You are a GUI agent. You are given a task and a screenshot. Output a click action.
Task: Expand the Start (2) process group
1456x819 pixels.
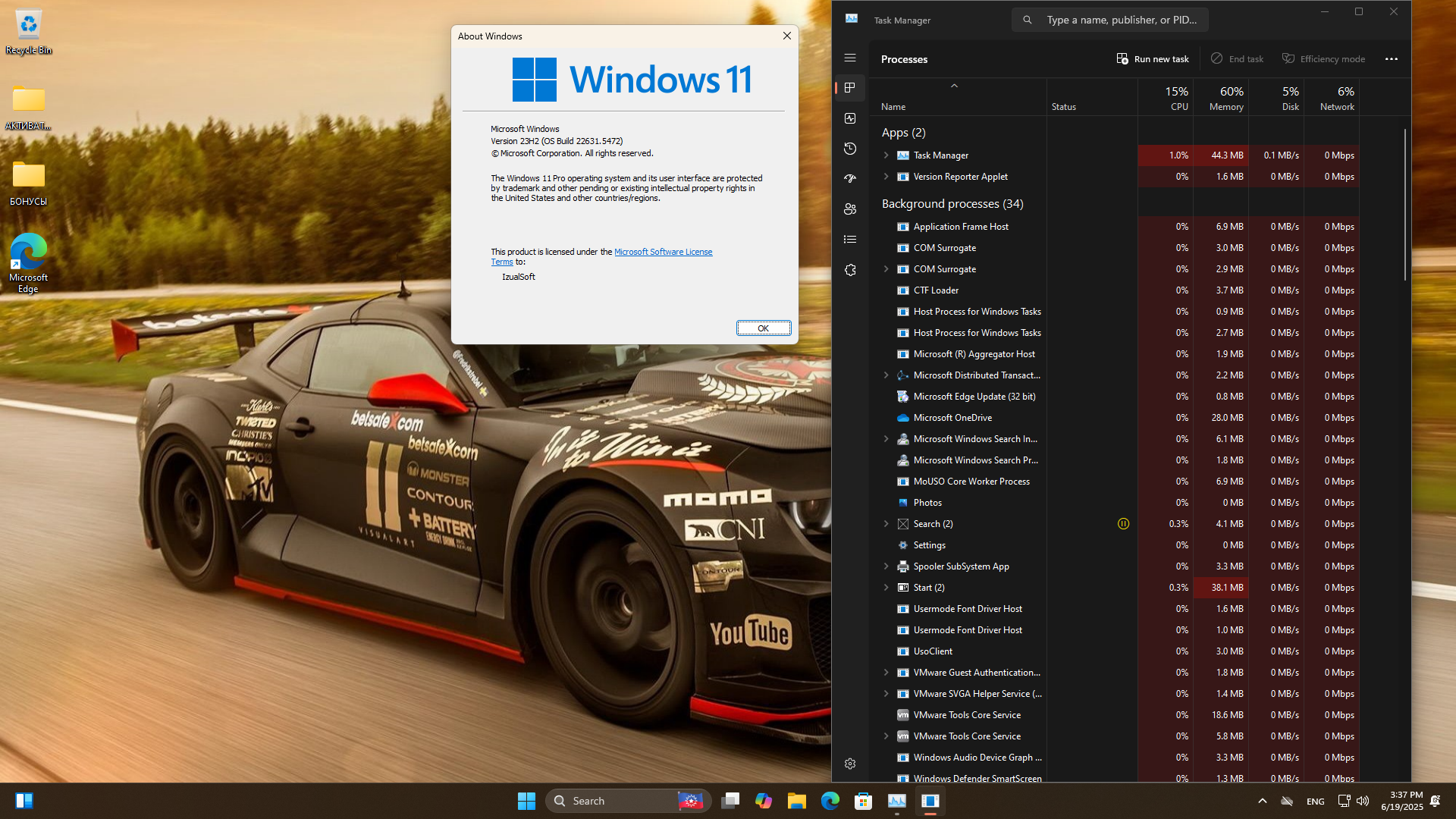pyautogui.click(x=886, y=587)
